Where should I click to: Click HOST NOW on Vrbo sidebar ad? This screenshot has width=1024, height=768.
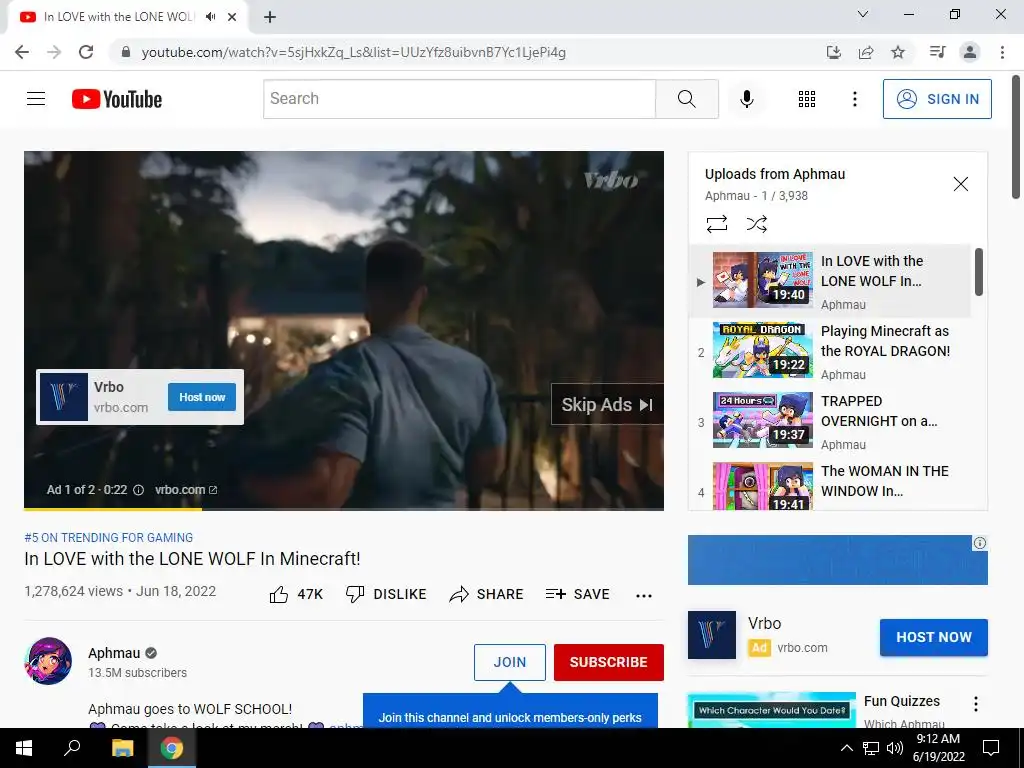[x=934, y=637]
